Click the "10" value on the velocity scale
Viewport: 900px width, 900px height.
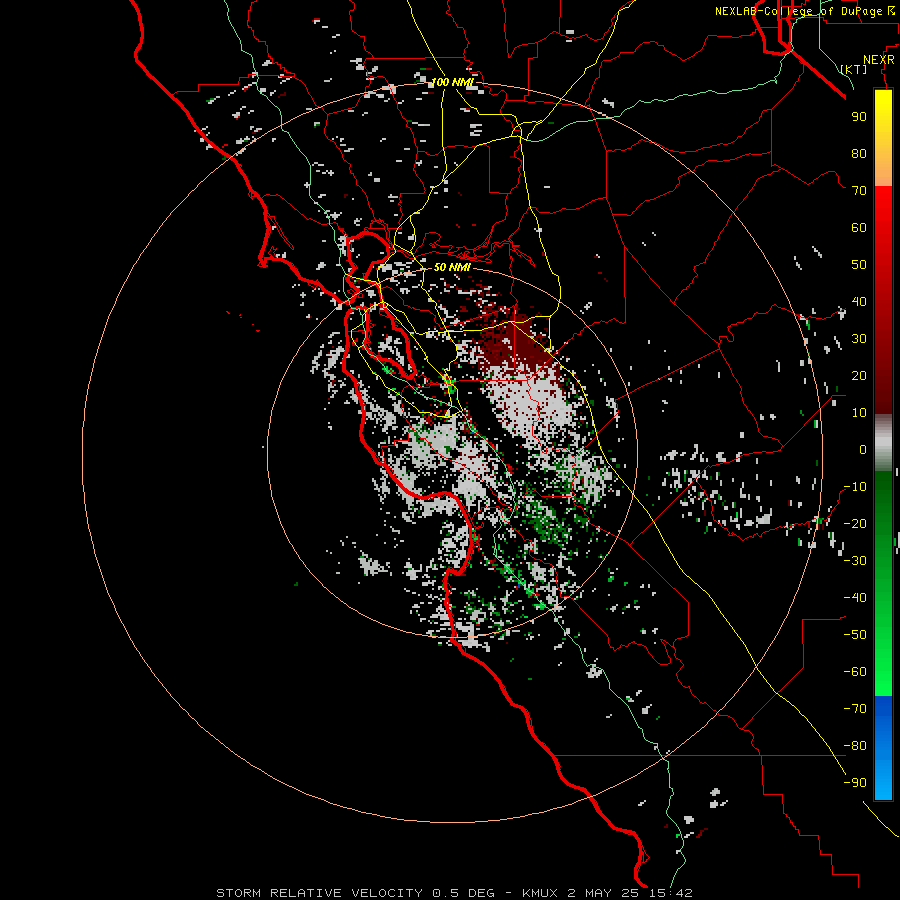pyautogui.click(x=859, y=413)
